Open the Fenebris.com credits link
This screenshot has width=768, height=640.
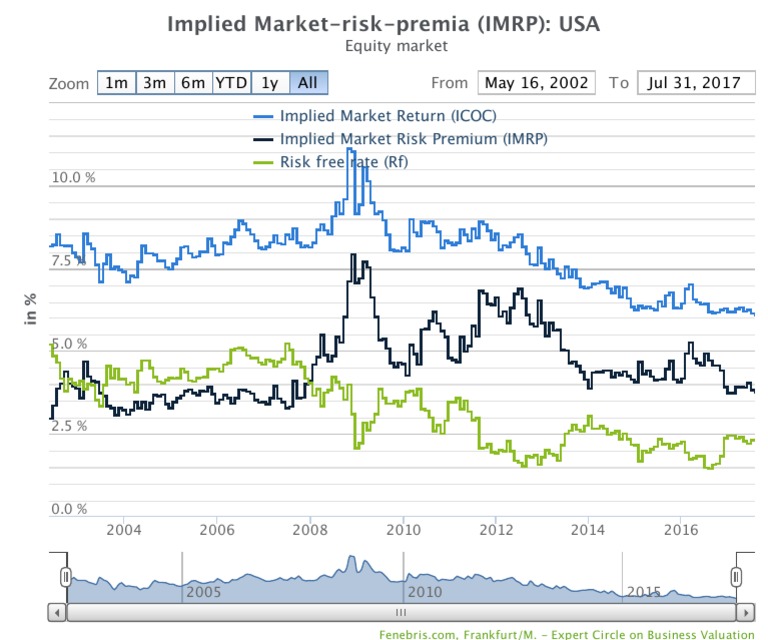567,635
